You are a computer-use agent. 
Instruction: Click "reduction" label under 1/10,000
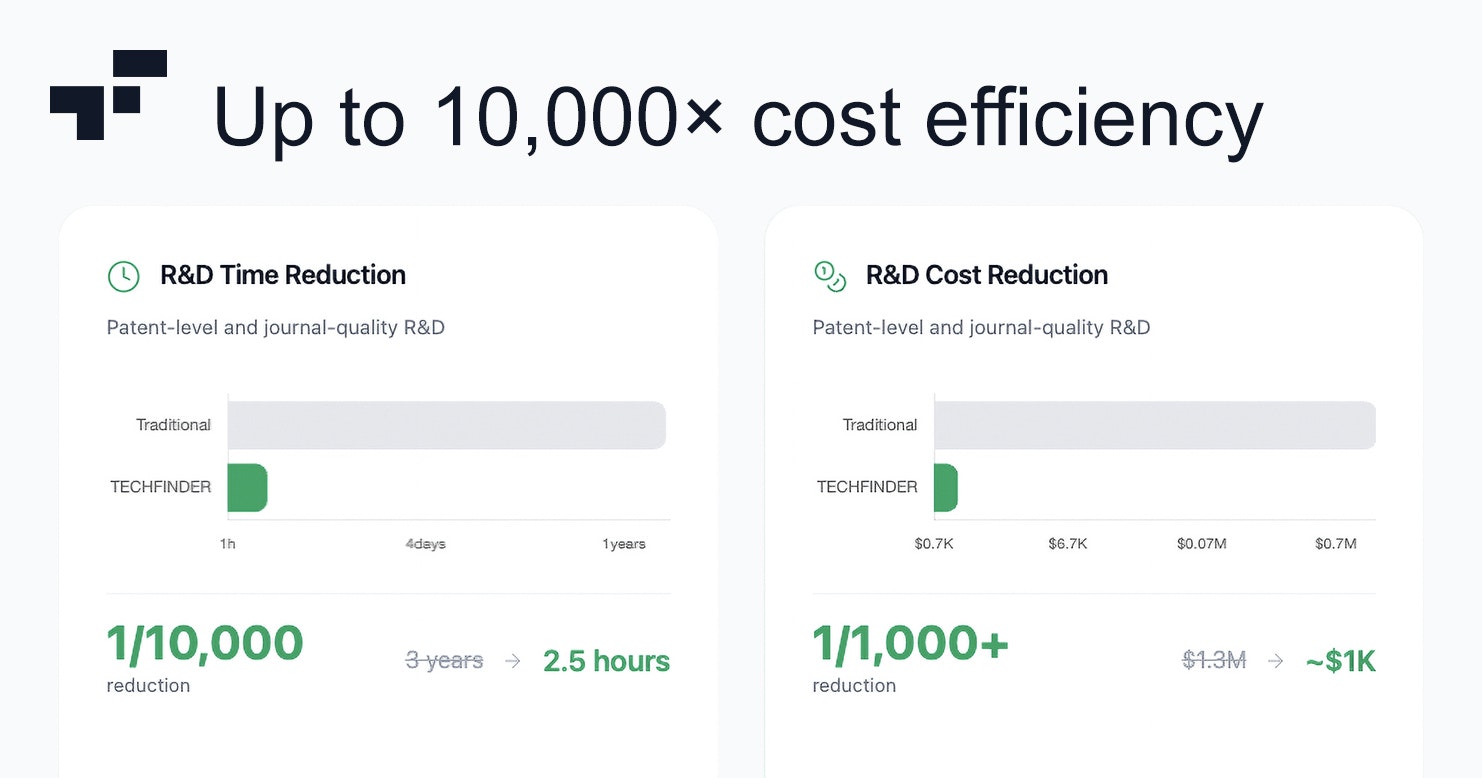[148, 686]
